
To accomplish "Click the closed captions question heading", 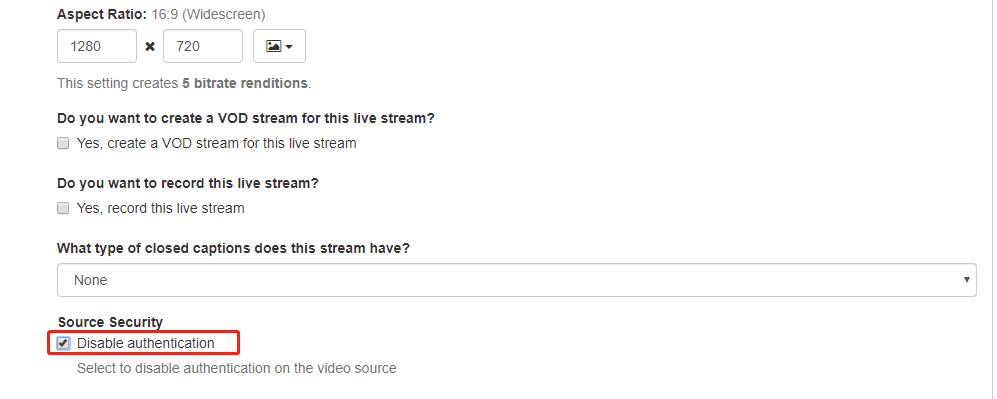I will (233, 248).
